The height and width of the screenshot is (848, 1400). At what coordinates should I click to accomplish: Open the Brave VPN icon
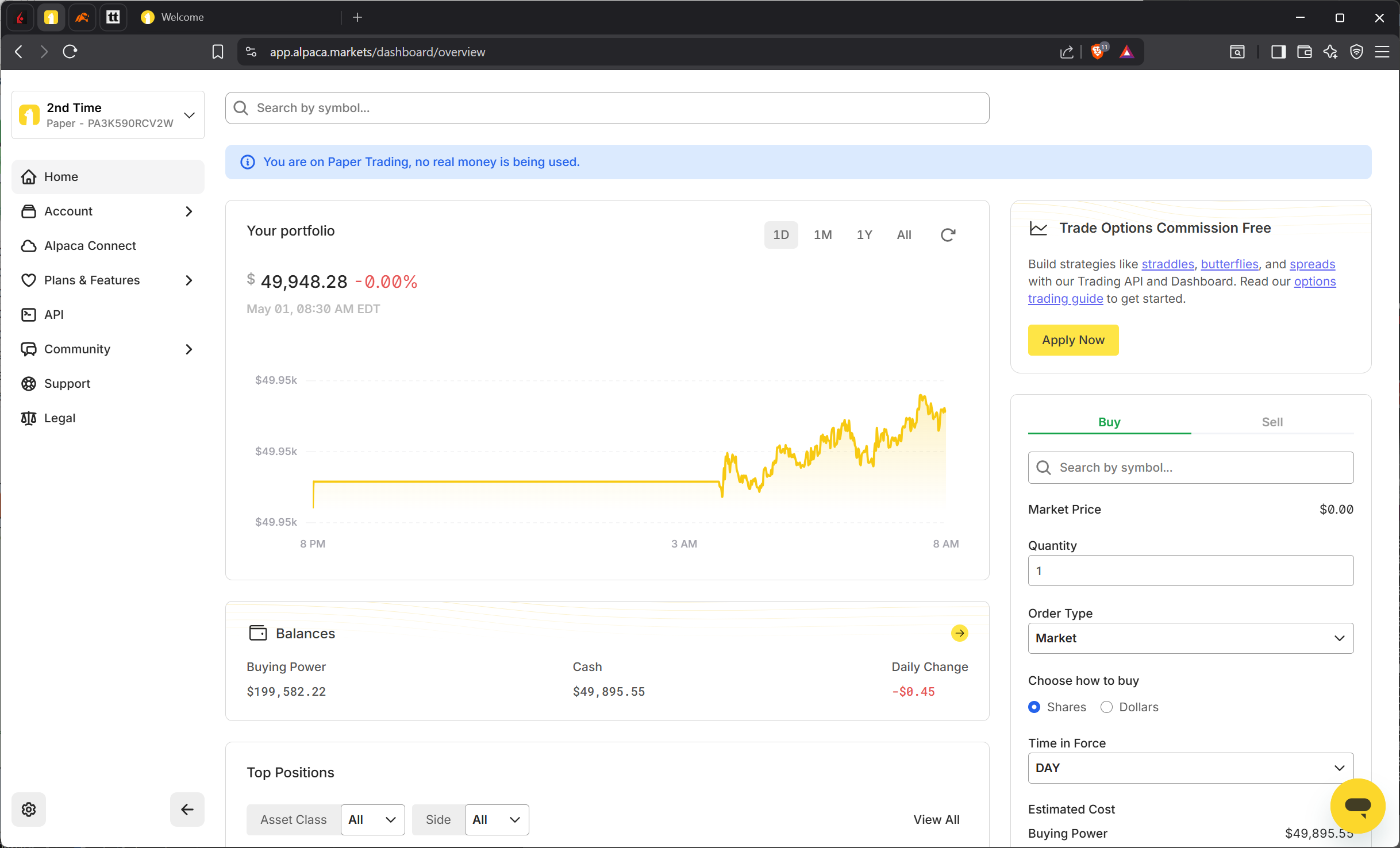1356,52
